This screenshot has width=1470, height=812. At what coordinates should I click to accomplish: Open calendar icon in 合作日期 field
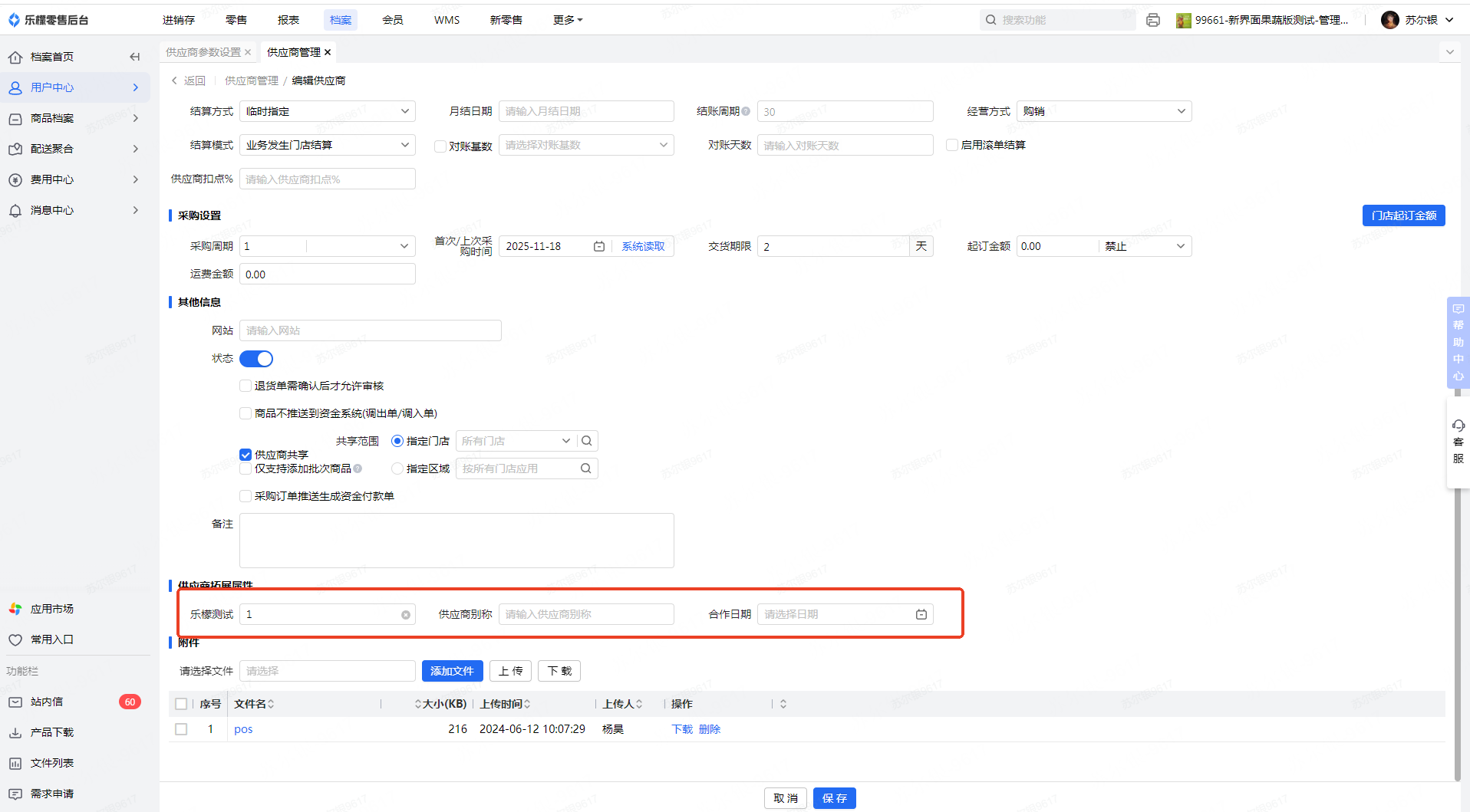click(x=921, y=614)
